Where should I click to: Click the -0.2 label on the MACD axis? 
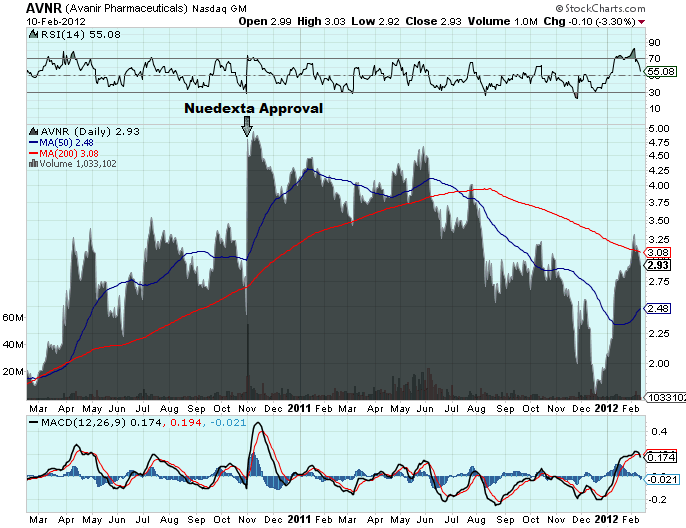[x=657, y=500]
